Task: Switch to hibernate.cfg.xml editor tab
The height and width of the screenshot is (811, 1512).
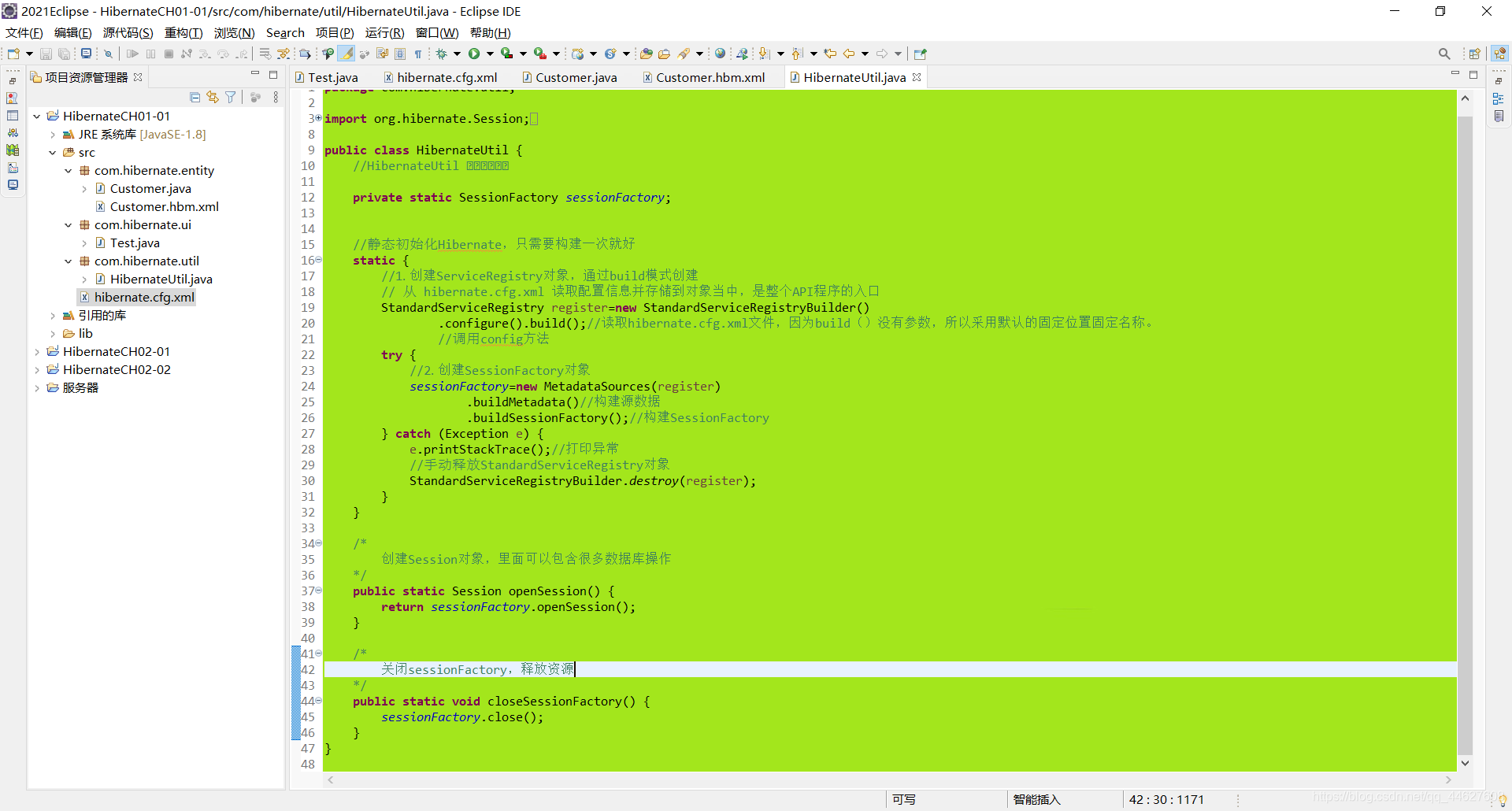Action: tap(441, 77)
